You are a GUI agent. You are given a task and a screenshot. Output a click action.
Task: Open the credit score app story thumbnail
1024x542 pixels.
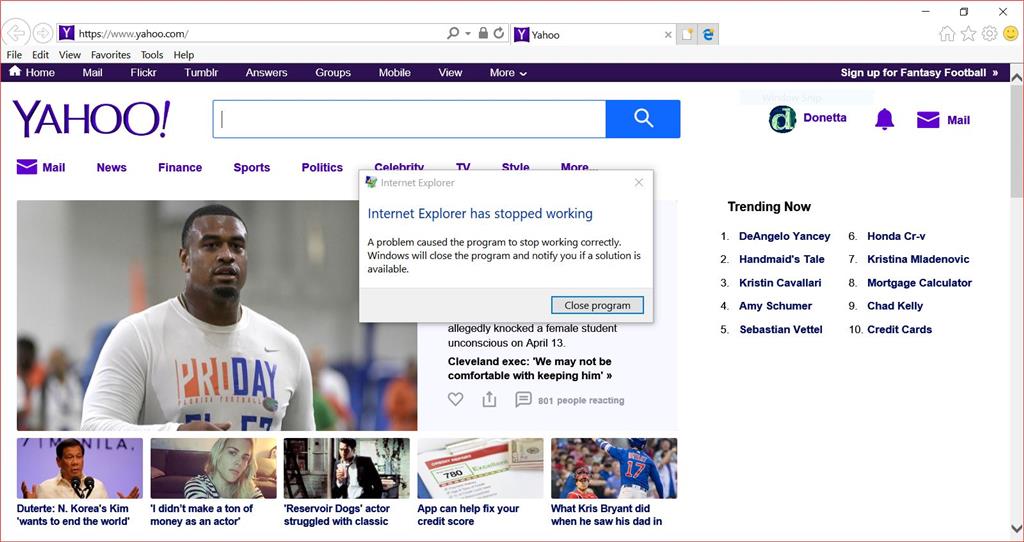click(x=480, y=468)
